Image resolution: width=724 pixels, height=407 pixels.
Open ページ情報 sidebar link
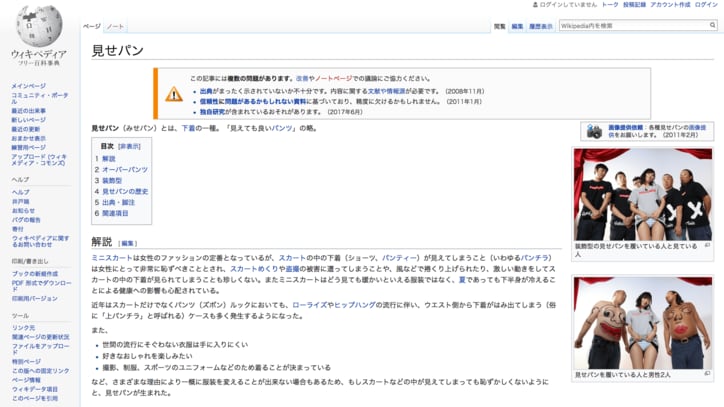26,380
